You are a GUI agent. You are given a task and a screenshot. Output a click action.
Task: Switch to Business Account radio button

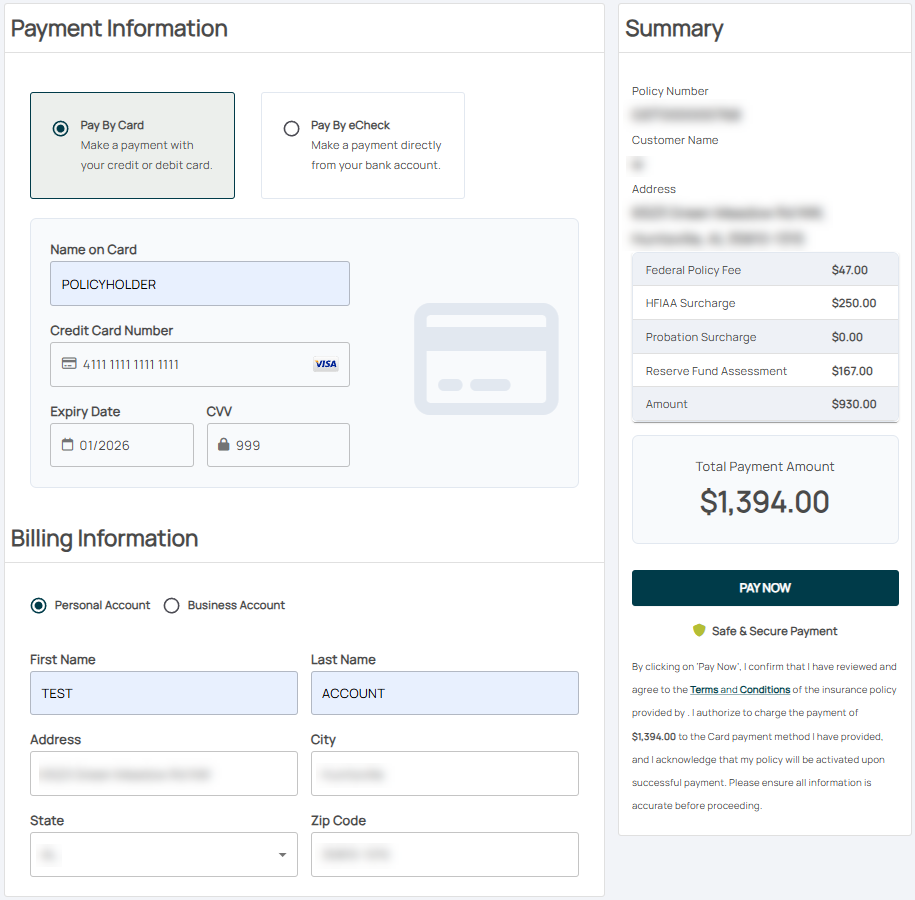tap(172, 605)
